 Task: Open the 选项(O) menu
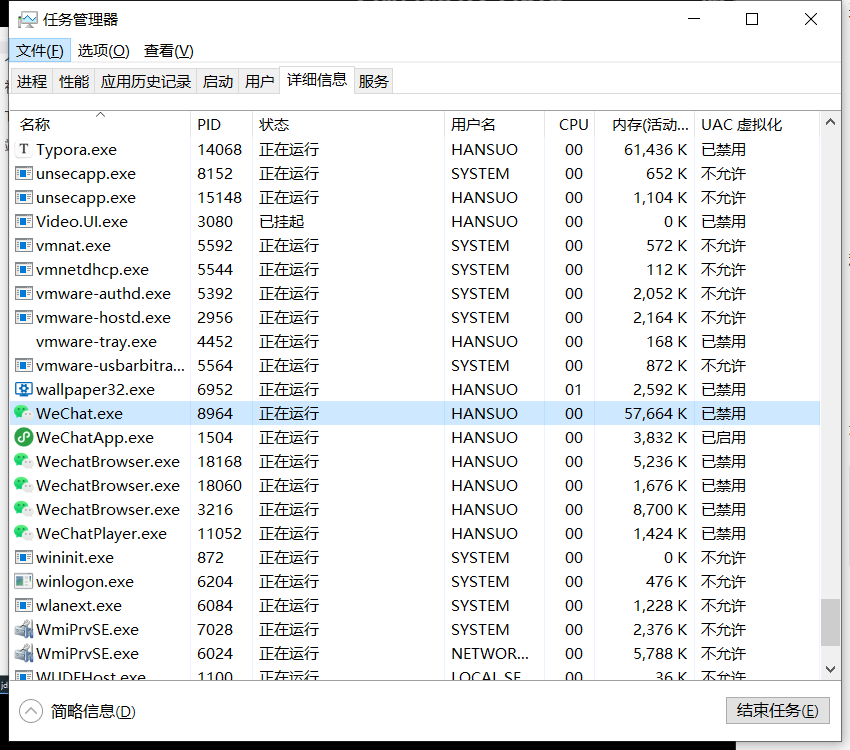(104, 50)
